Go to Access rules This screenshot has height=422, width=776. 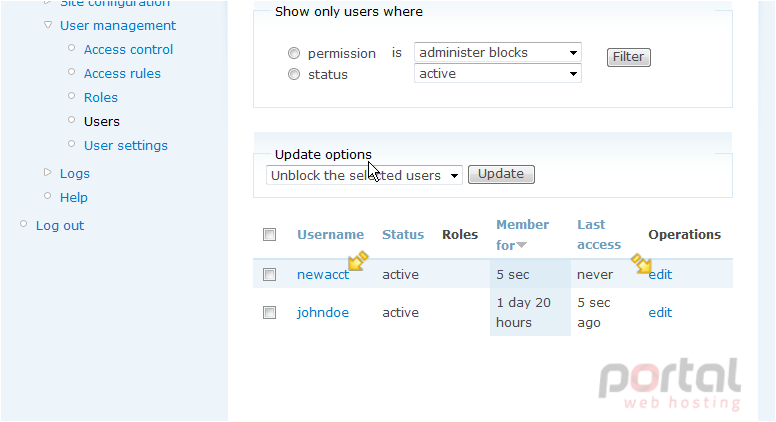122,74
